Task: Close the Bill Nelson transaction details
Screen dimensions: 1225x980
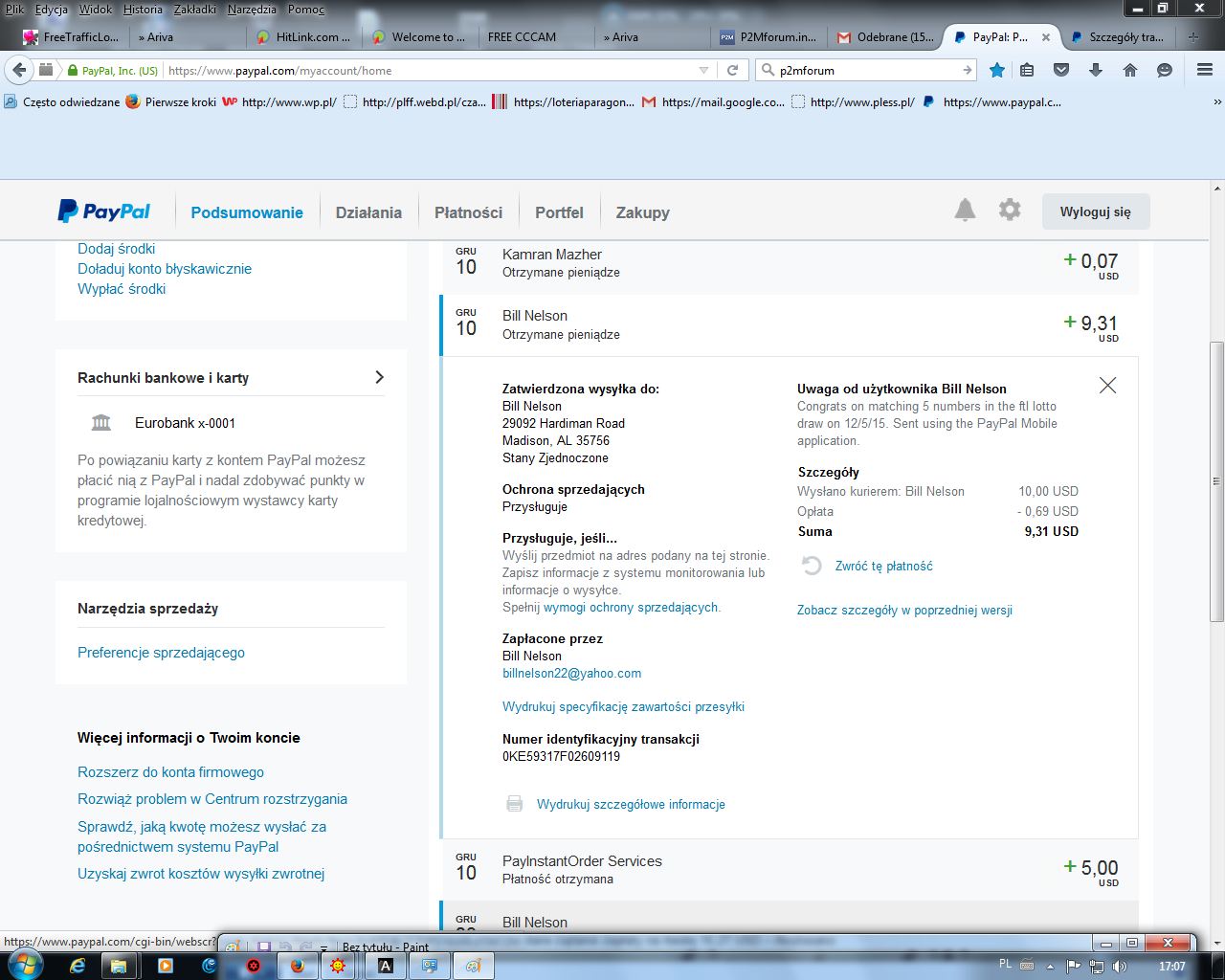Action: (x=1107, y=385)
